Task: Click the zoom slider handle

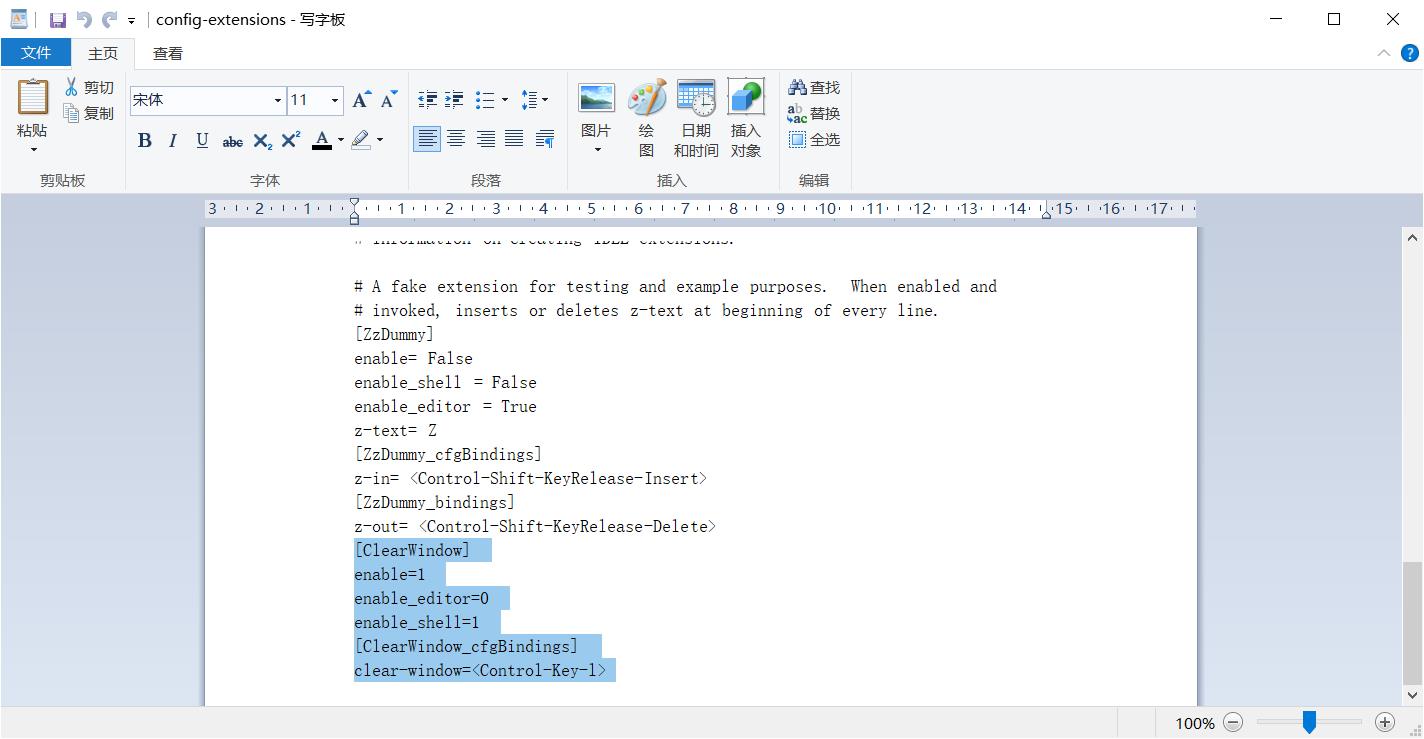Action: pos(1309,722)
